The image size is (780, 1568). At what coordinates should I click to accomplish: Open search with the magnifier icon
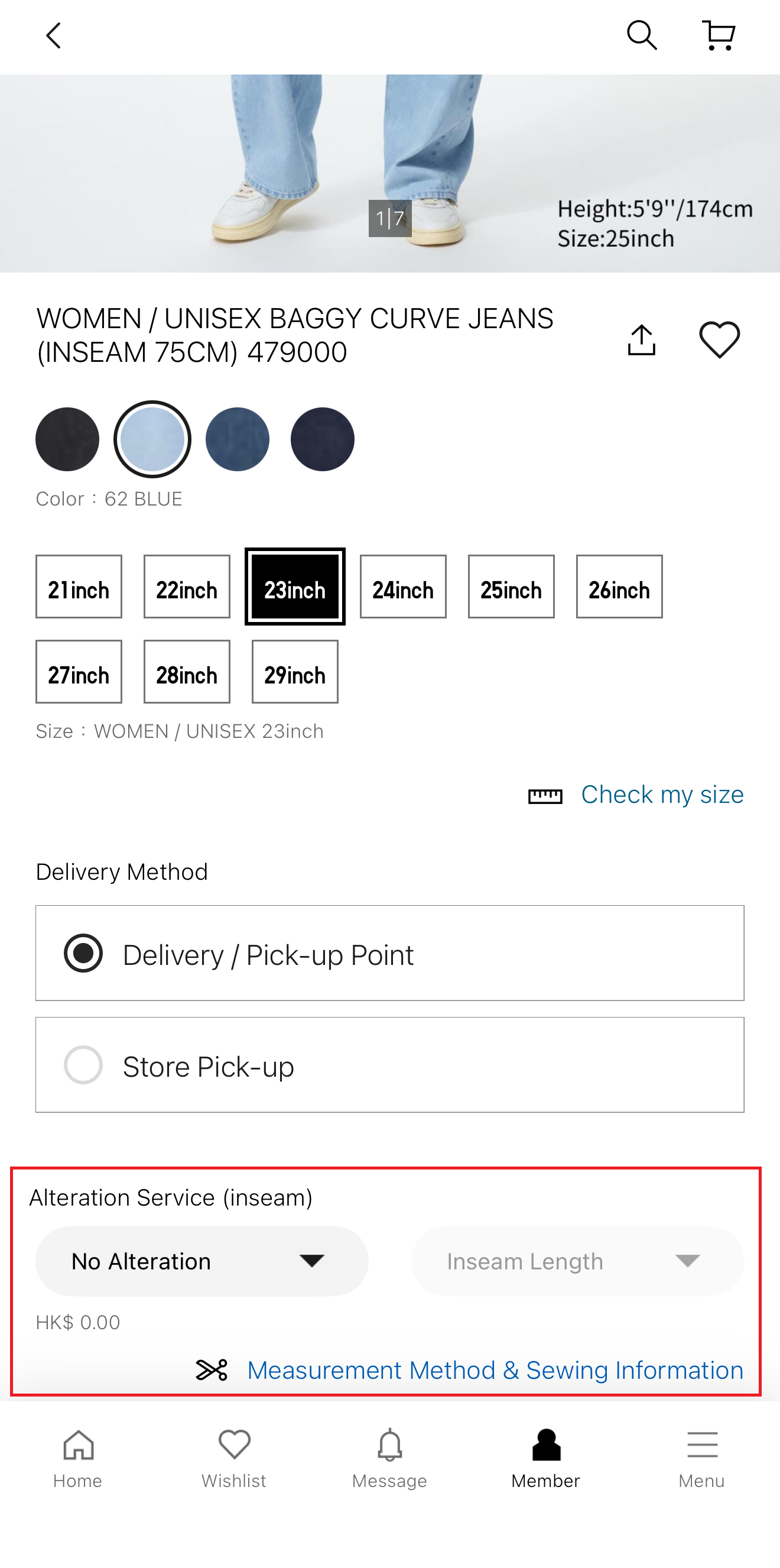pyautogui.click(x=641, y=35)
